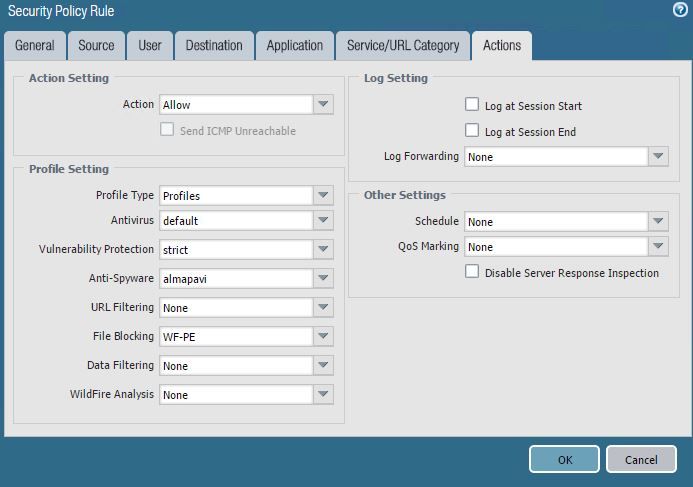Expand the Profile Type dropdown
The height and width of the screenshot is (487, 693).
[323, 196]
